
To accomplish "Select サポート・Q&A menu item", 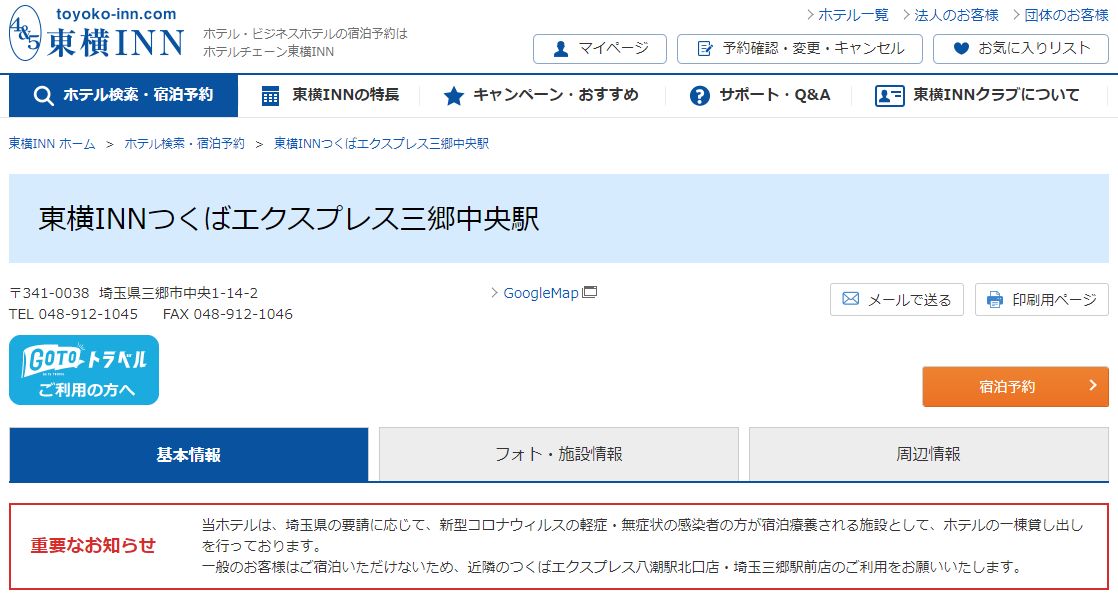I will 760,96.
